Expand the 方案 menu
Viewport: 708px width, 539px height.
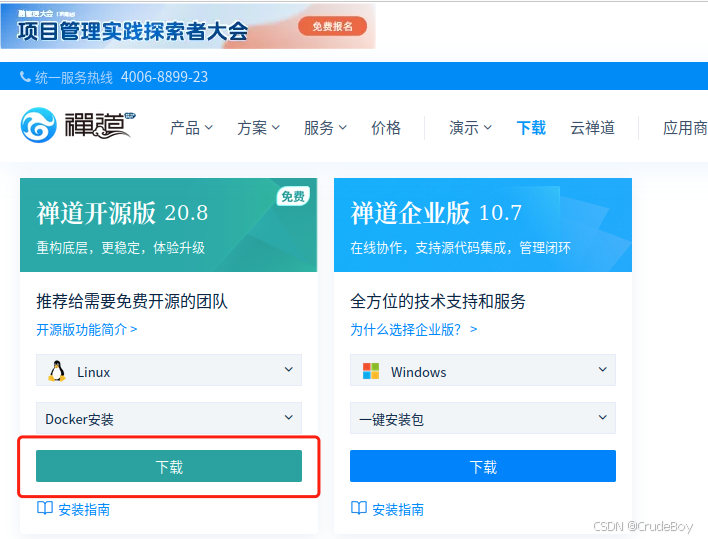coord(259,128)
